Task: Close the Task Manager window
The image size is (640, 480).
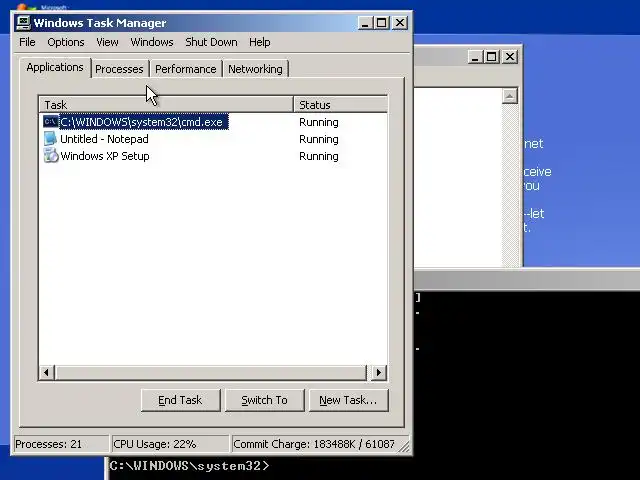Action: click(x=400, y=23)
